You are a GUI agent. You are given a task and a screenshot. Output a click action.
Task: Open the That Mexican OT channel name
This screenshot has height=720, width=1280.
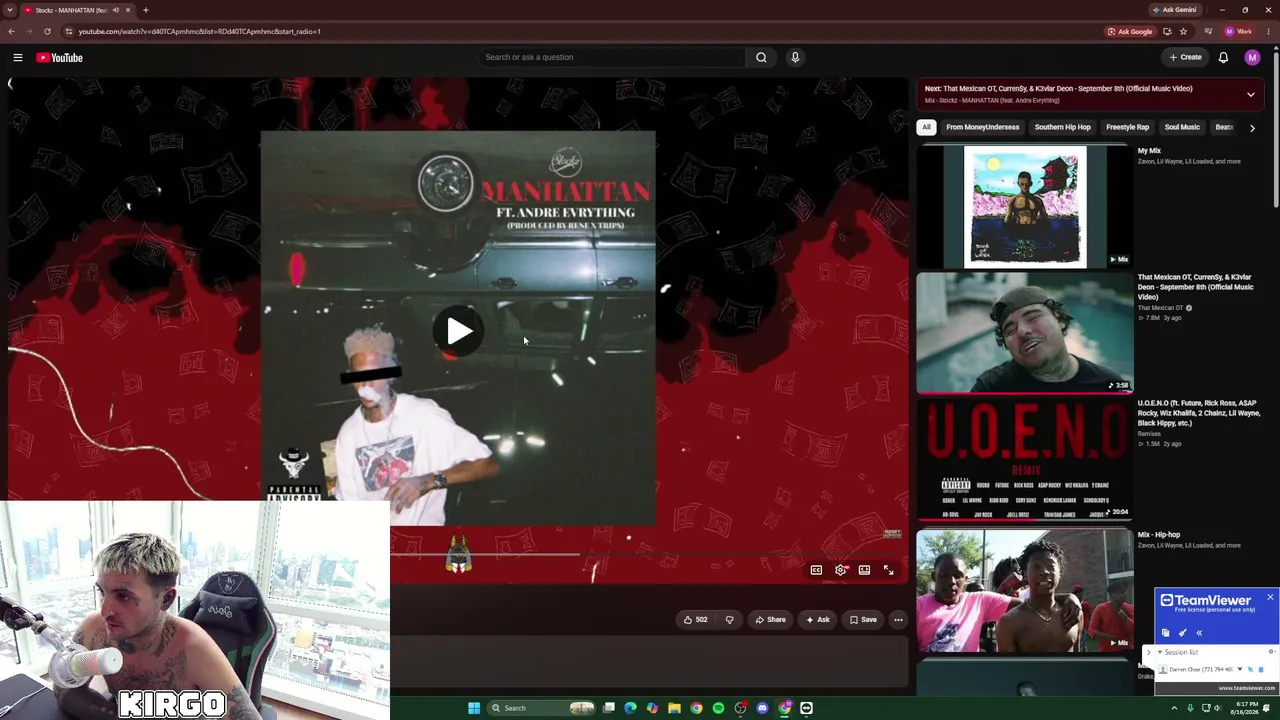1160,308
